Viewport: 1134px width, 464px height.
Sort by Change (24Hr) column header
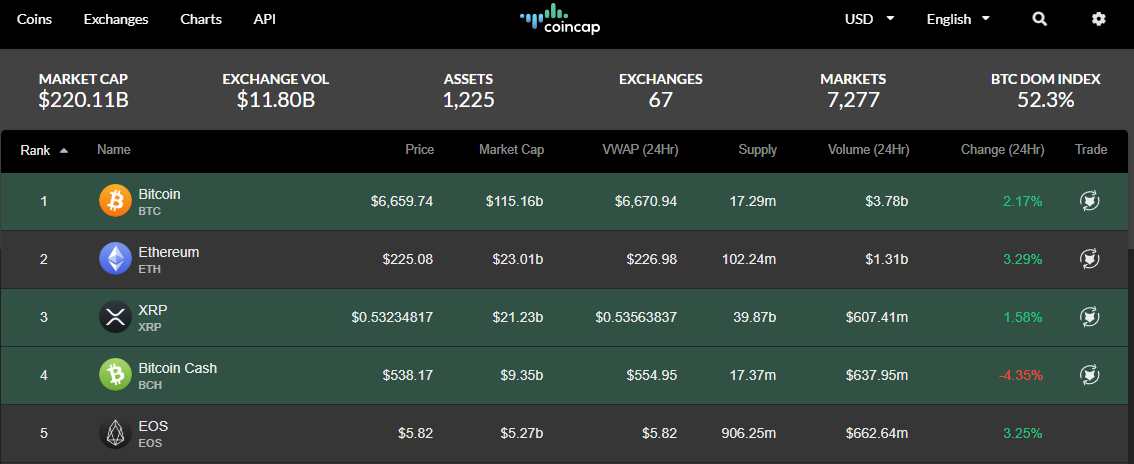point(1002,150)
